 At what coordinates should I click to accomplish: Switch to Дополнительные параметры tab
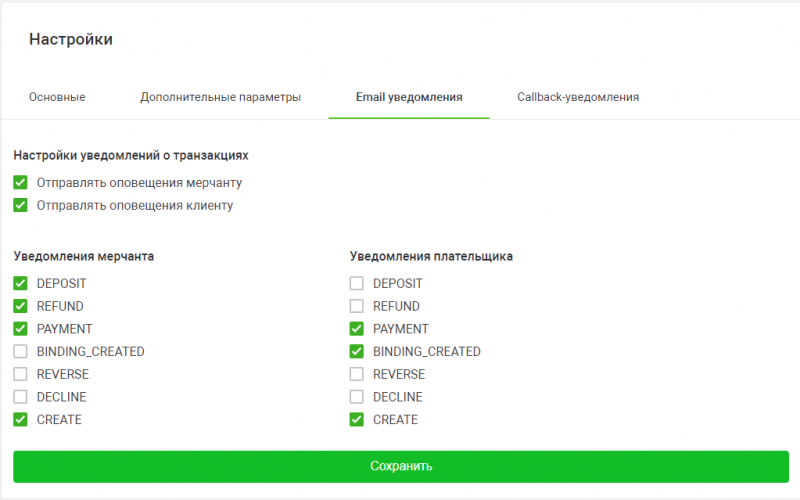click(x=220, y=97)
